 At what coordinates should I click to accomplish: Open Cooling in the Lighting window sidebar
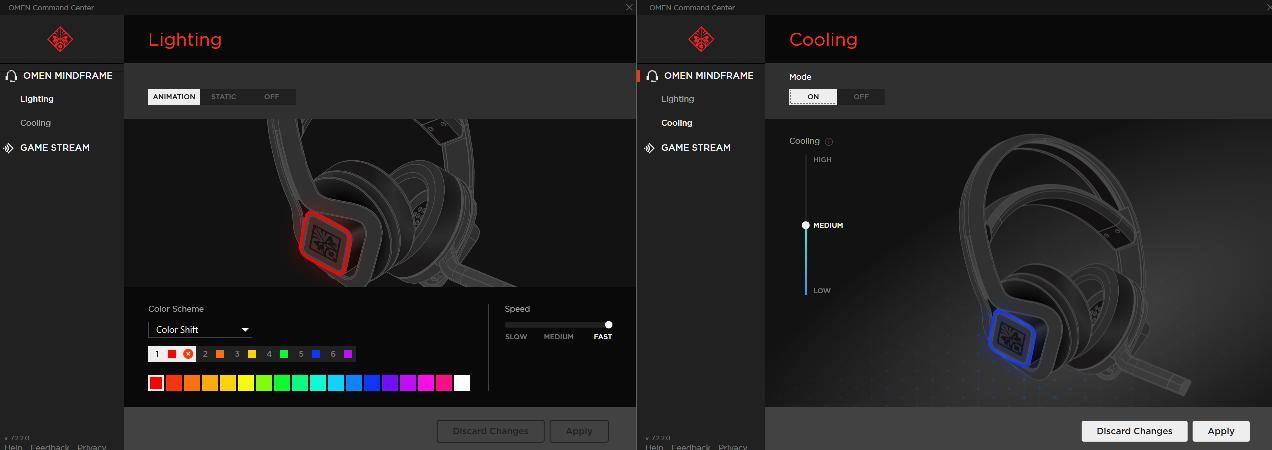click(35, 123)
